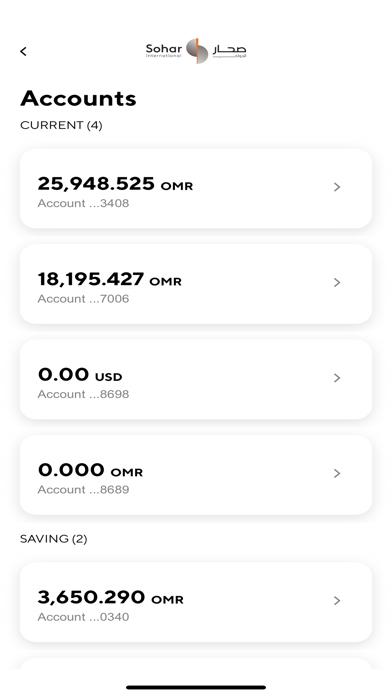The width and height of the screenshot is (392, 696).
Task: Select the 0.00 USD balance
Action: 80,375
